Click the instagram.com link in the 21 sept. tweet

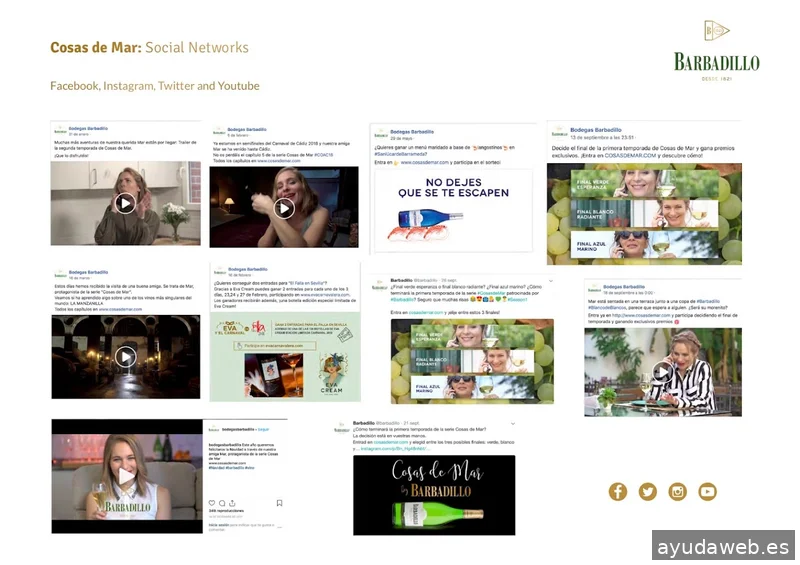tap(393, 449)
